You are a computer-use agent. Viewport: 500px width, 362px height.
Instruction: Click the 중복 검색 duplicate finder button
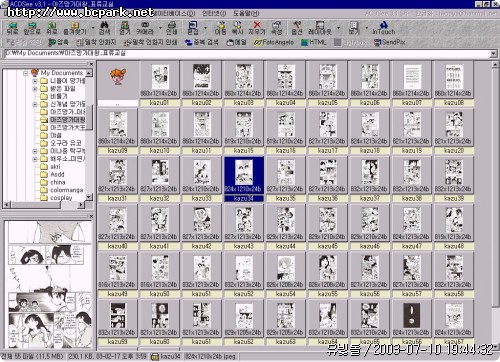[202, 42]
